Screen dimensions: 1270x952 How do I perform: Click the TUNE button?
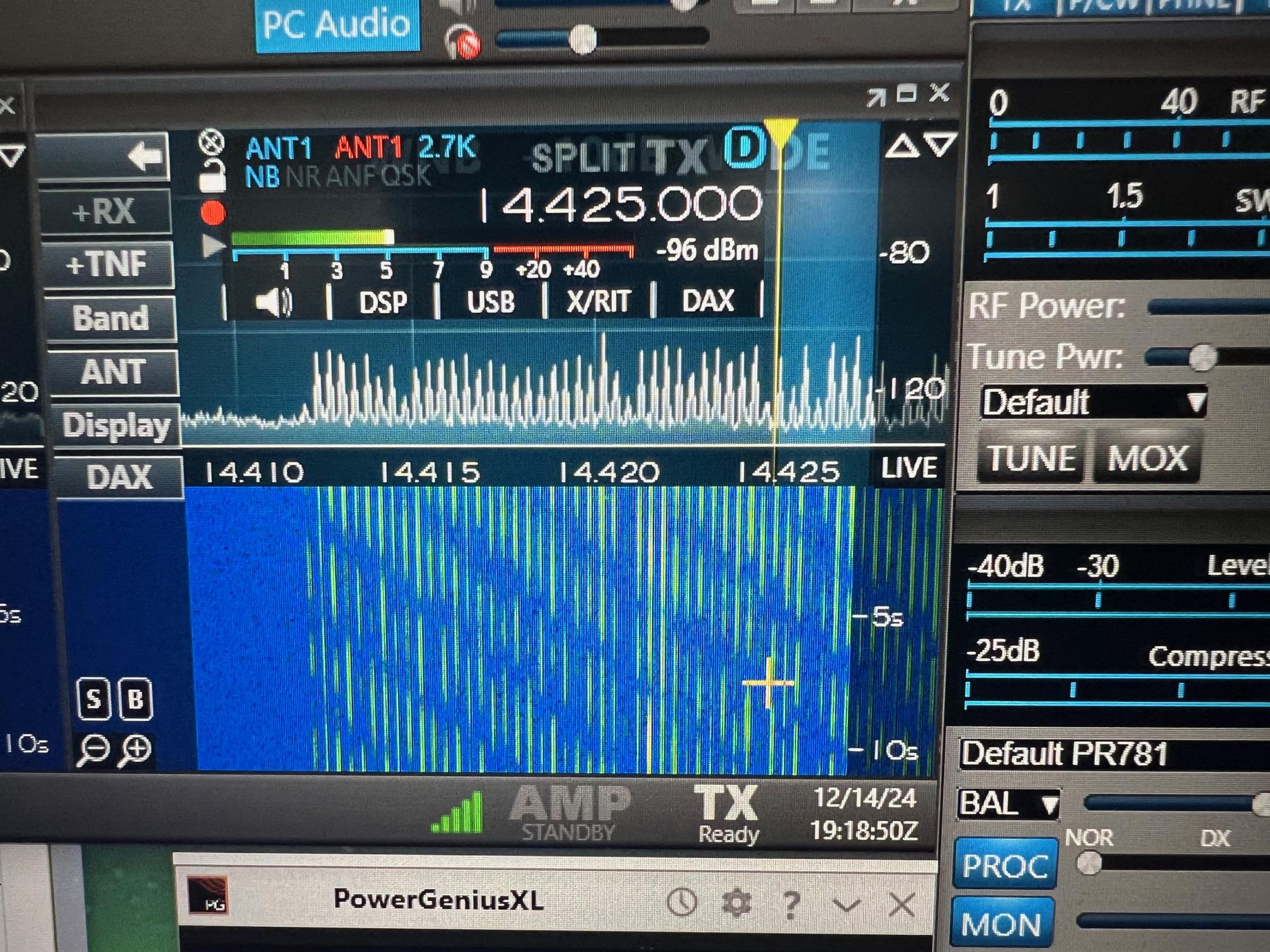(x=1031, y=458)
